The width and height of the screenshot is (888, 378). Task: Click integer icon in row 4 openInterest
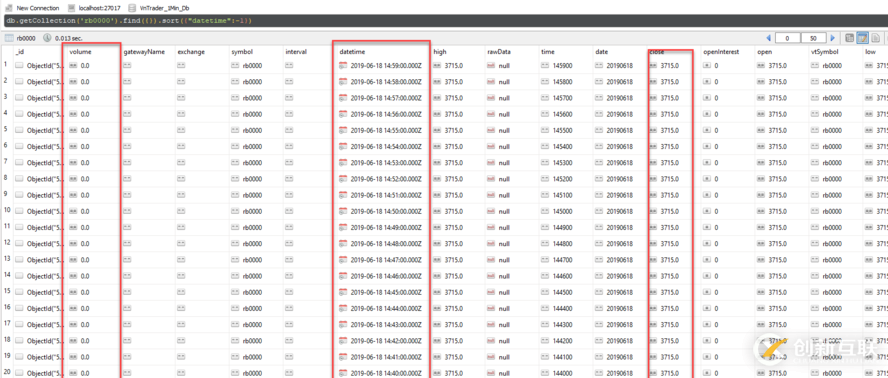[x=707, y=114]
